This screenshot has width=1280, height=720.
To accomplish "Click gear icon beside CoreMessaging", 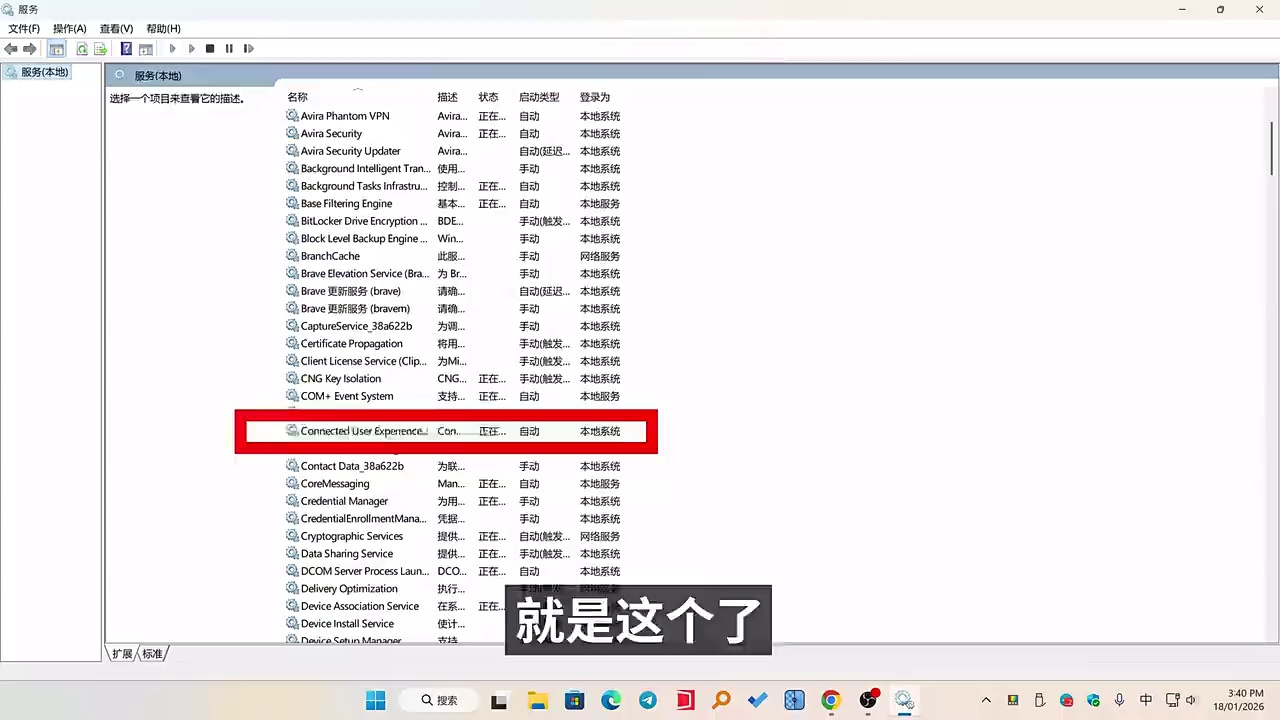I will coord(292,484).
